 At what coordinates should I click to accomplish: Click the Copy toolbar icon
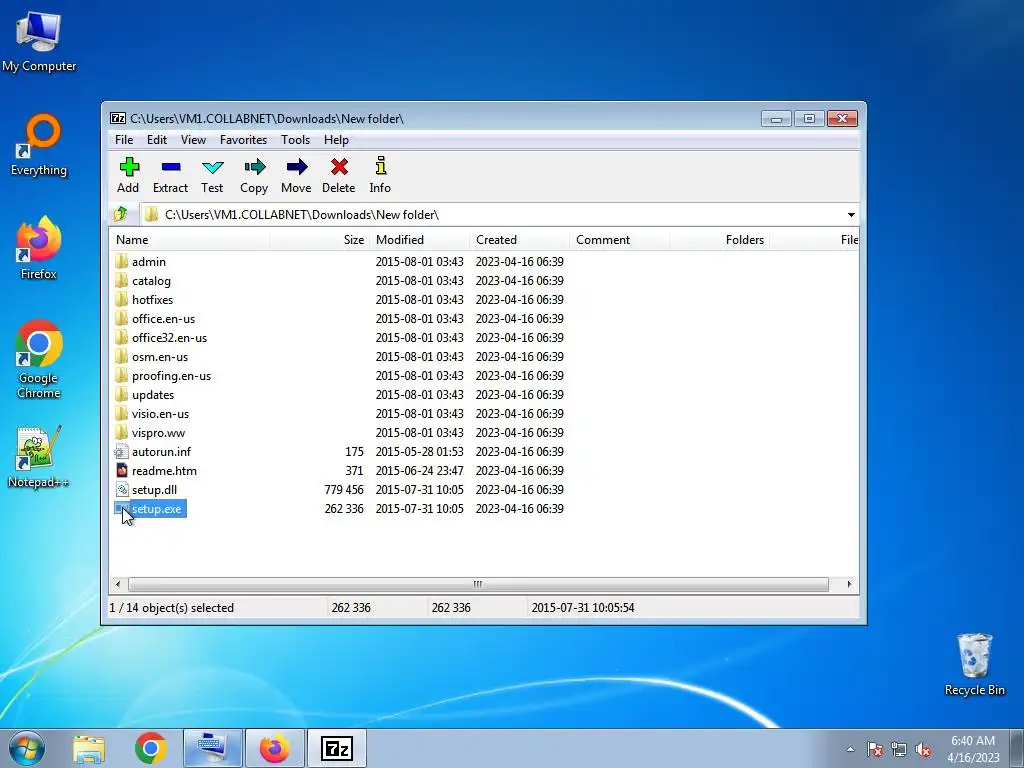point(254,167)
